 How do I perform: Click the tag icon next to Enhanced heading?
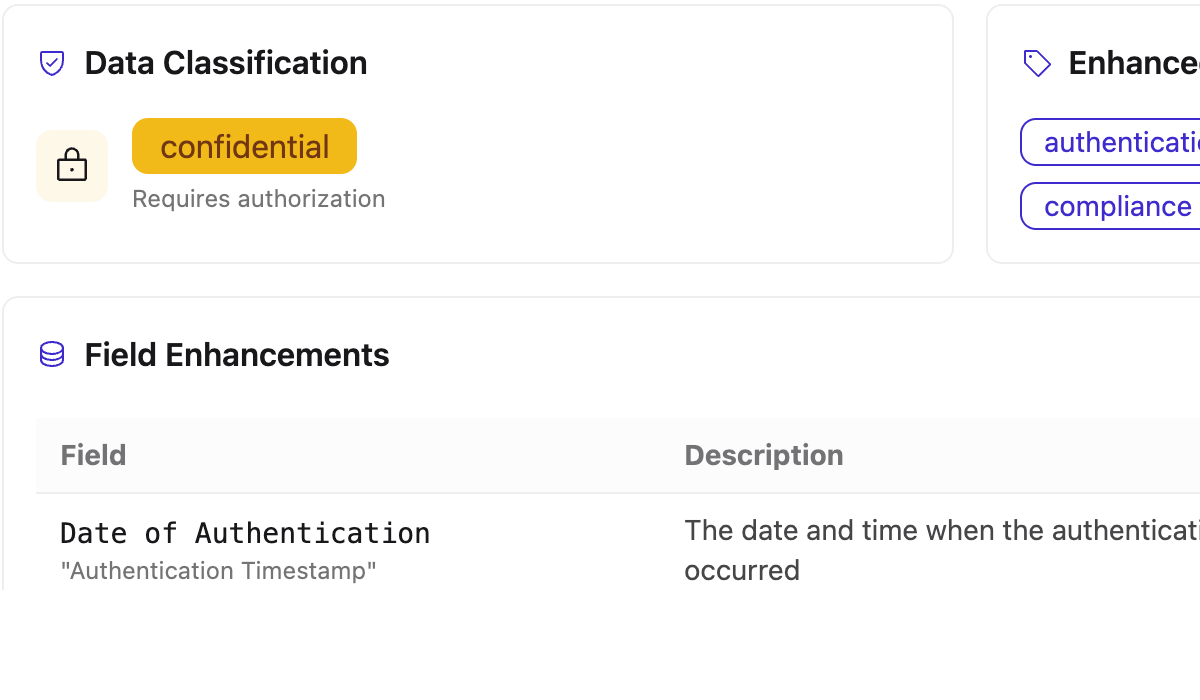[1037, 63]
